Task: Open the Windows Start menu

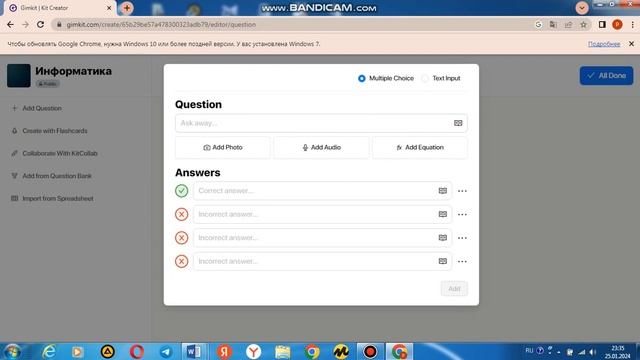Action: tap(13, 351)
